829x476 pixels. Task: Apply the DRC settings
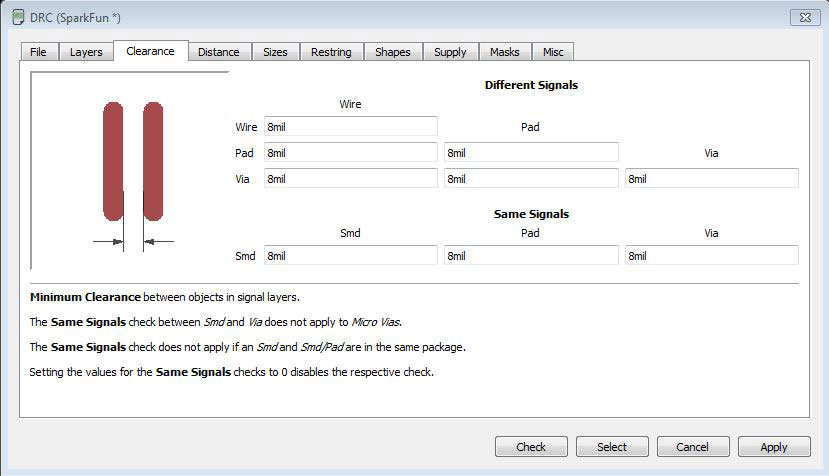[x=774, y=447]
